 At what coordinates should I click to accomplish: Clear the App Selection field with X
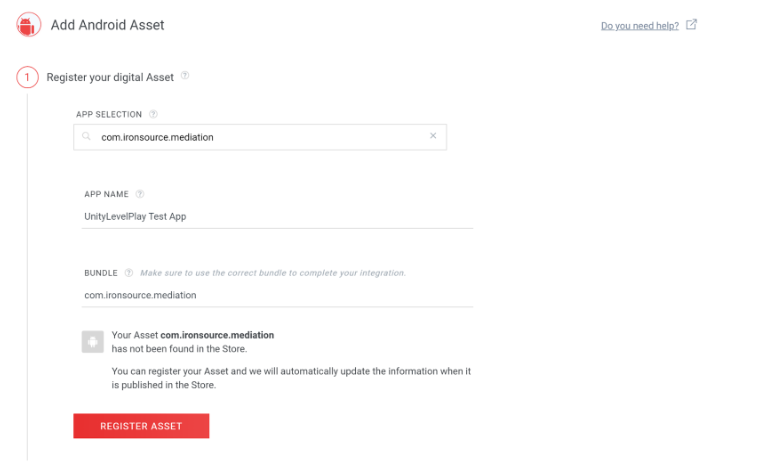[433, 136]
